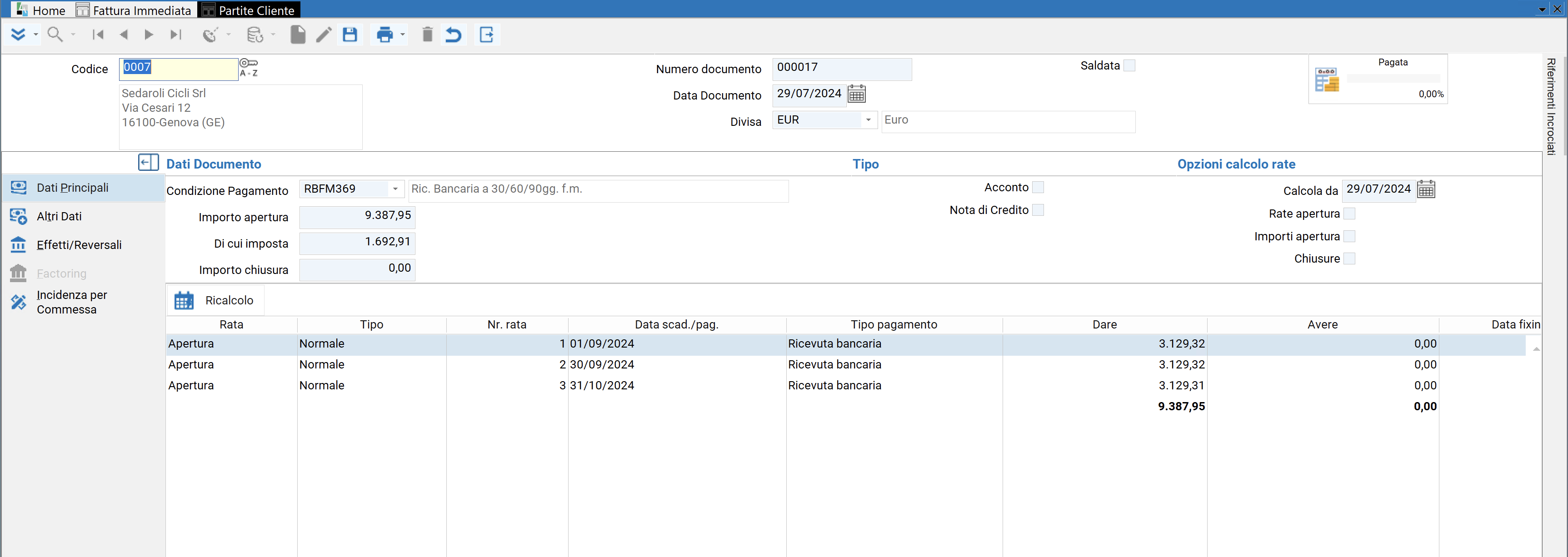Viewport: 1568px width, 557px height.
Task: Open Dati Principali section
Action: (83, 188)
